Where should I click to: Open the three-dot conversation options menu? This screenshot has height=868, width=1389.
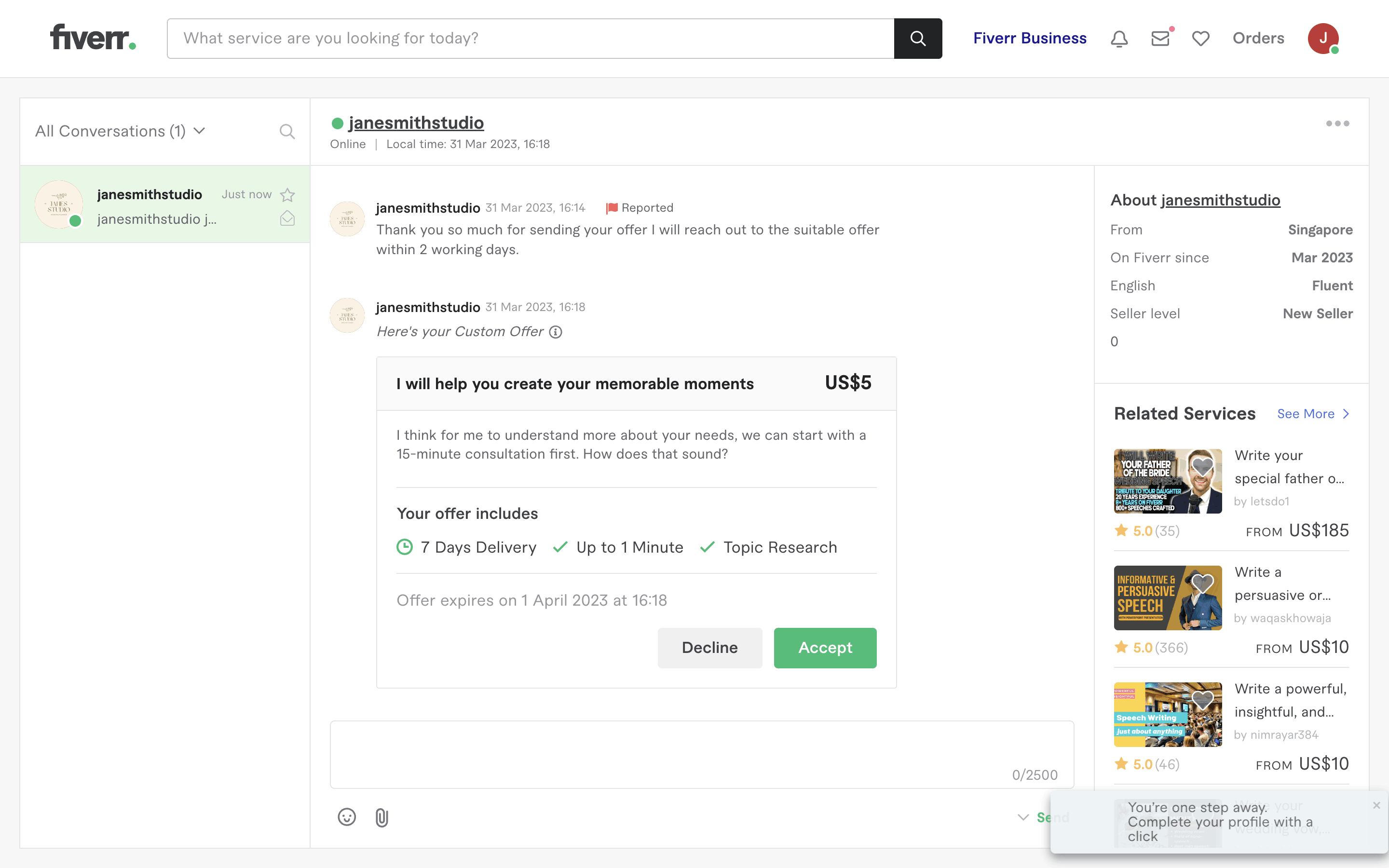(1337, 123)
